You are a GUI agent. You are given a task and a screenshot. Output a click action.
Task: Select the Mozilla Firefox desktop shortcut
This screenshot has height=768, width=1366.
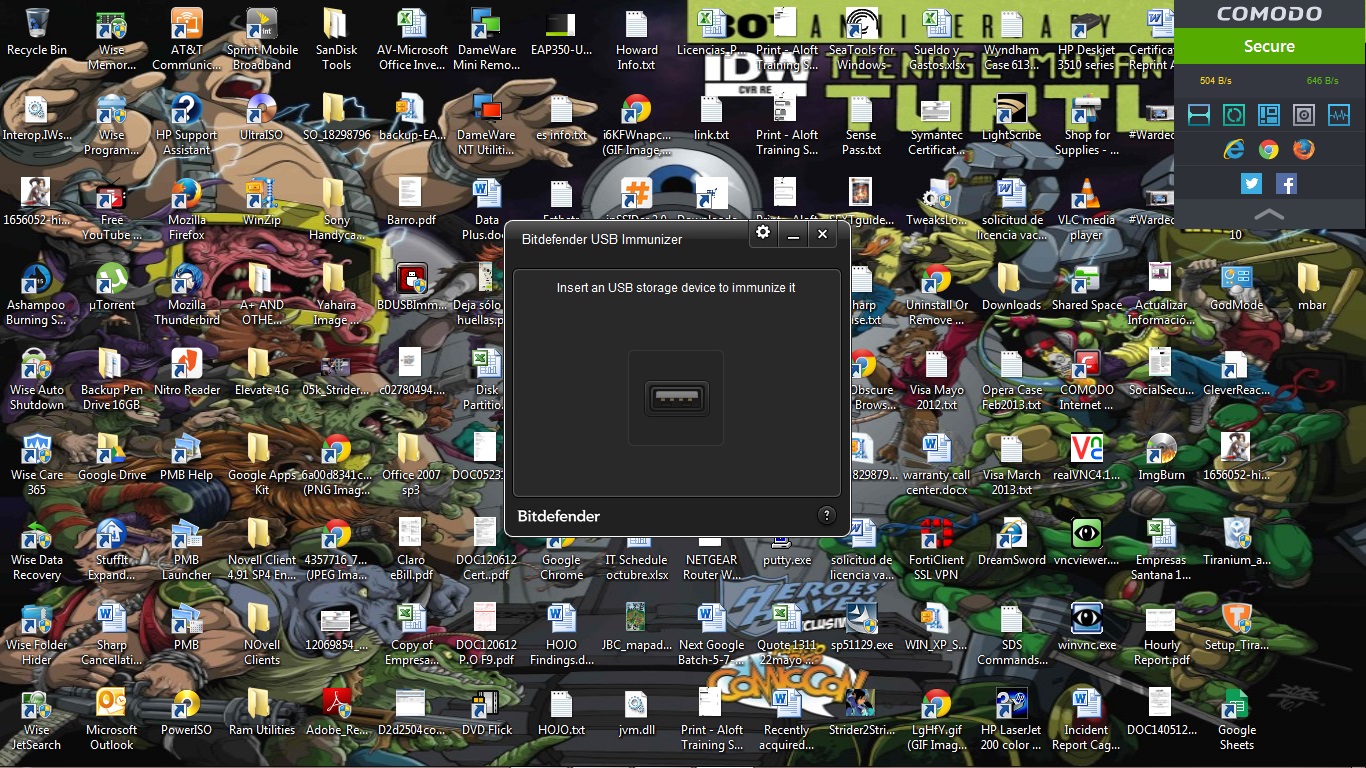coord(187,210)
